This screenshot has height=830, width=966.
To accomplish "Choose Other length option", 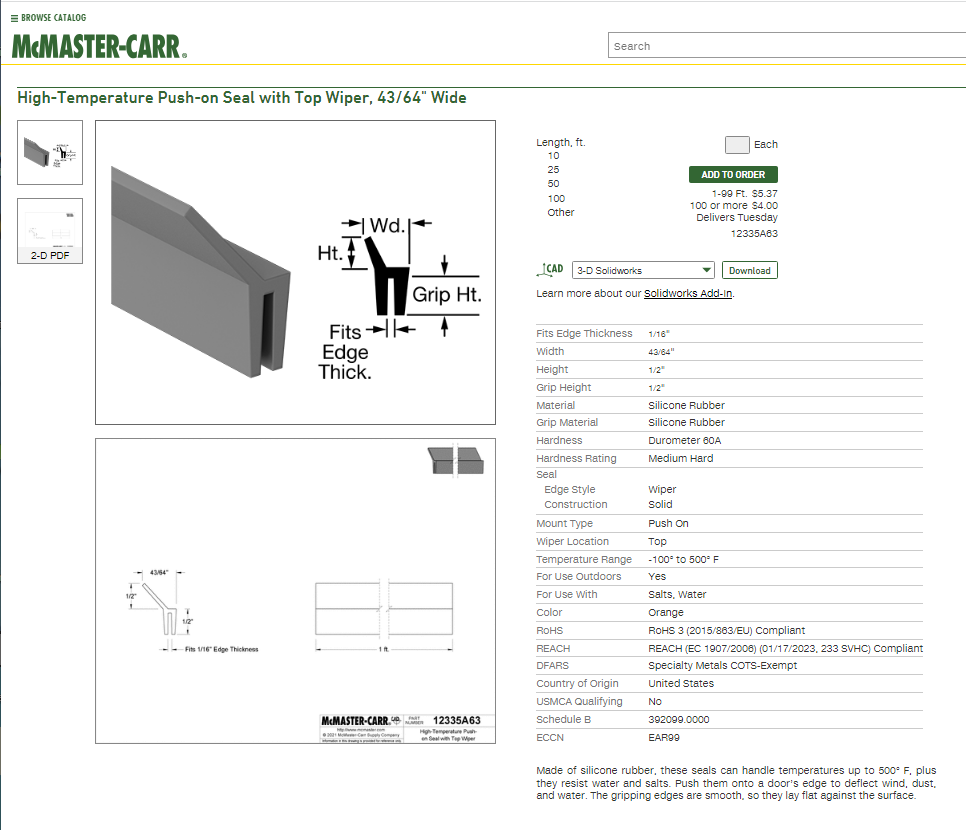I will point(561,213).
